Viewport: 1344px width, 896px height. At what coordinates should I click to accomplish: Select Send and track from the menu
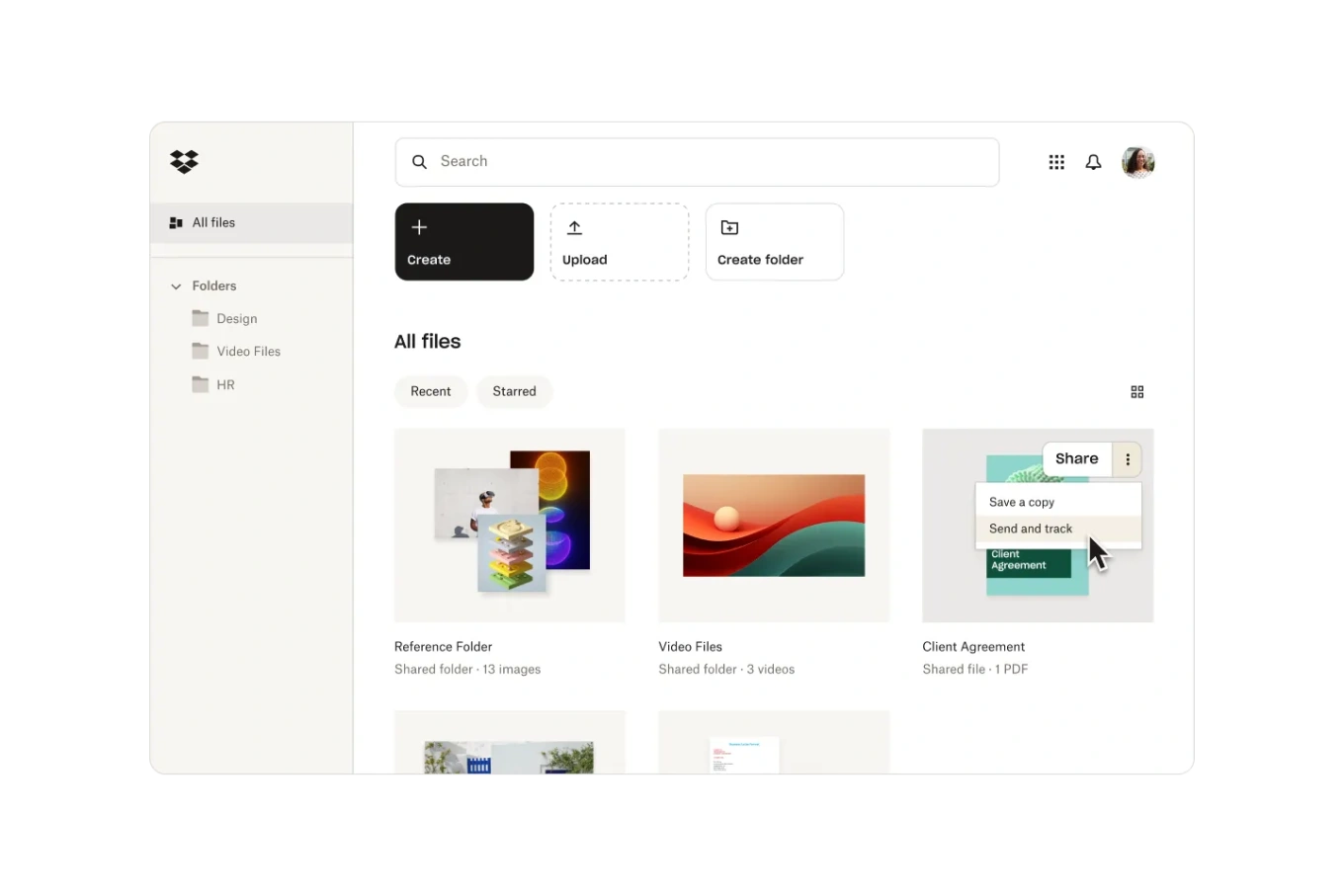[1031, 529]
